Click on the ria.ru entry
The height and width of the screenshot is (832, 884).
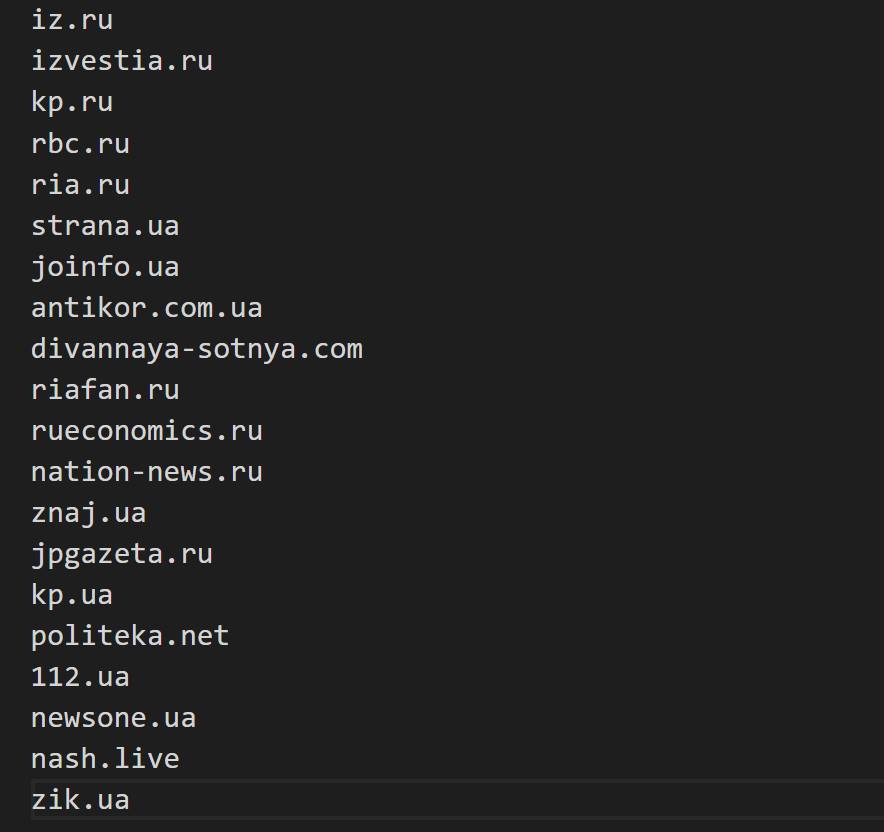coord(80,185)
